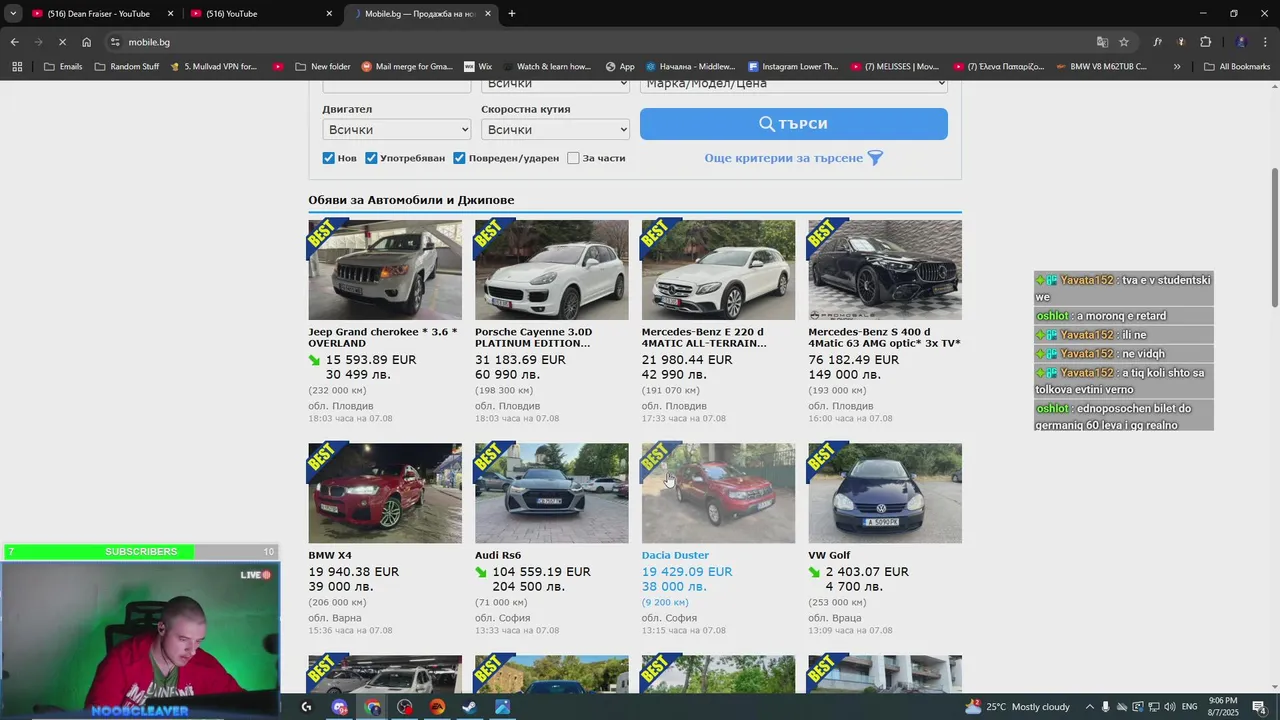Open the tab search dropdown arrow
1280x720 pixels.
pyautogui.click(x=13, y=14)
